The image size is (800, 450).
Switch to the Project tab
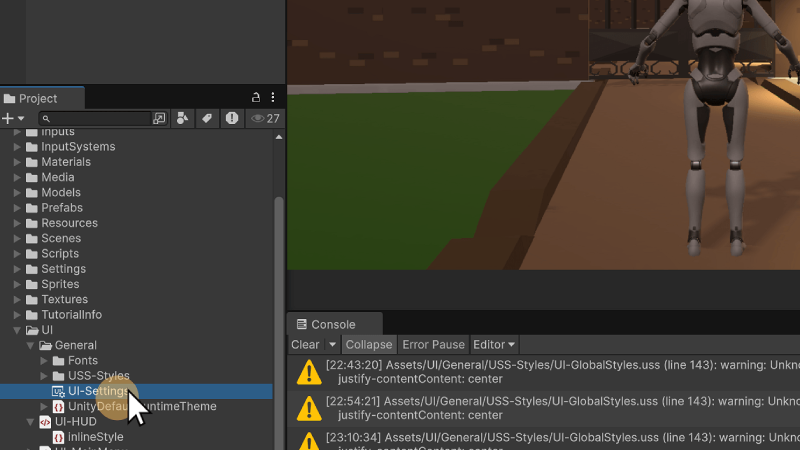tap(42, 98)
